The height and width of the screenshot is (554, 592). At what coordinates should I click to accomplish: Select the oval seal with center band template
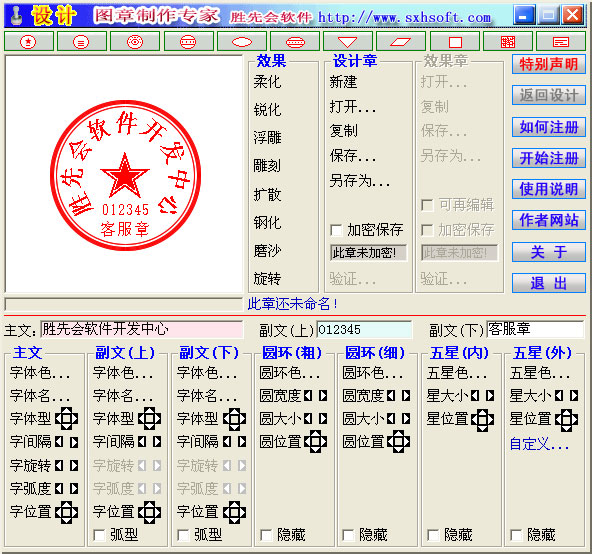click(295, 42)
